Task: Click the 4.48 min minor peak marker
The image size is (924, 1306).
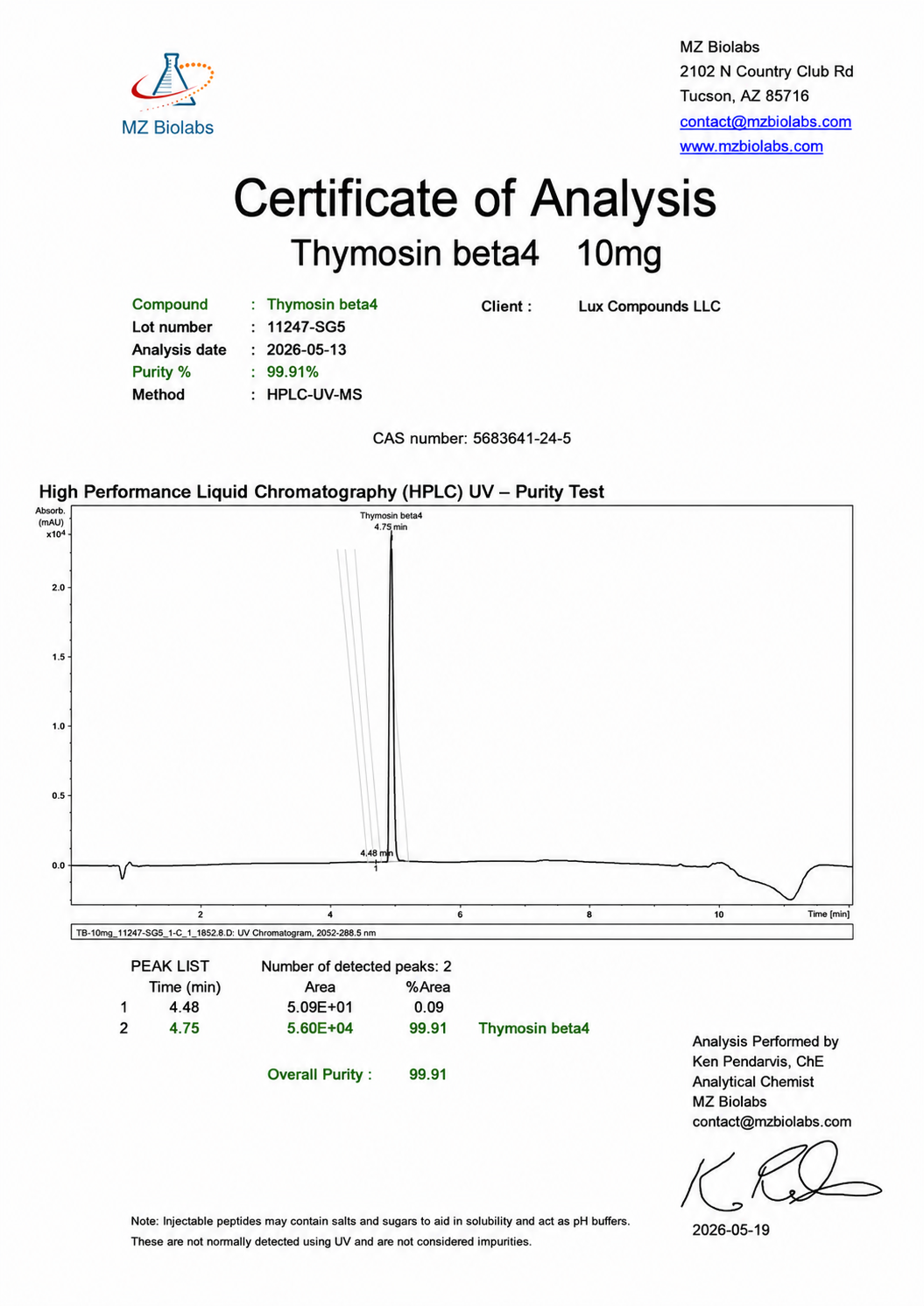Action: point(377,853)
